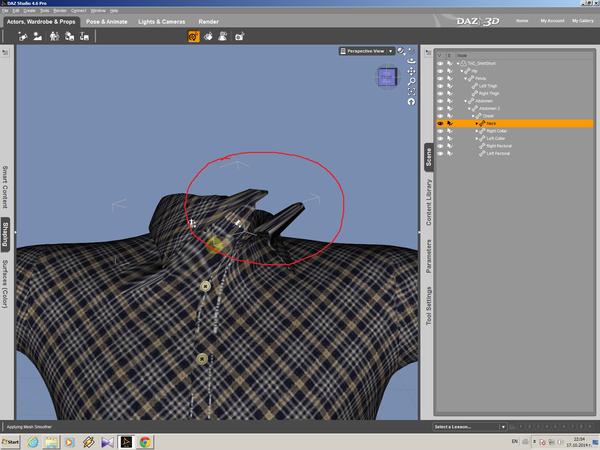
Task: Toggle visibility eye of Left Thigh row
Action: click(440, 86)
